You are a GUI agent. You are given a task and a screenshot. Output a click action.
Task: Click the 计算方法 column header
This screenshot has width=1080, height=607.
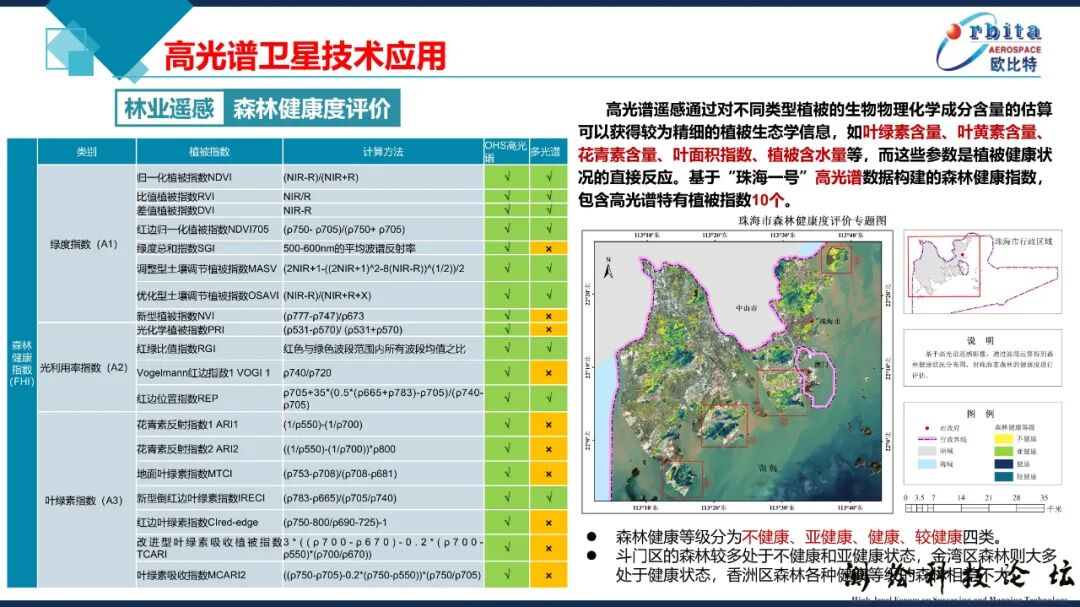click(383, 152)
